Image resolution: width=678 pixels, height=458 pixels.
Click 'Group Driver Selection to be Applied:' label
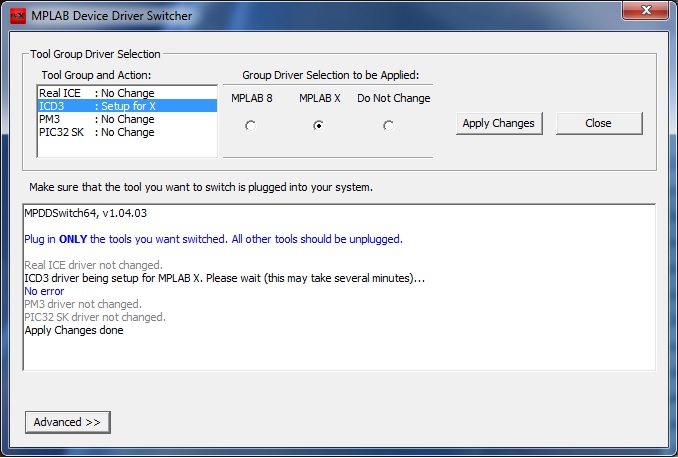tap(330, 75)
